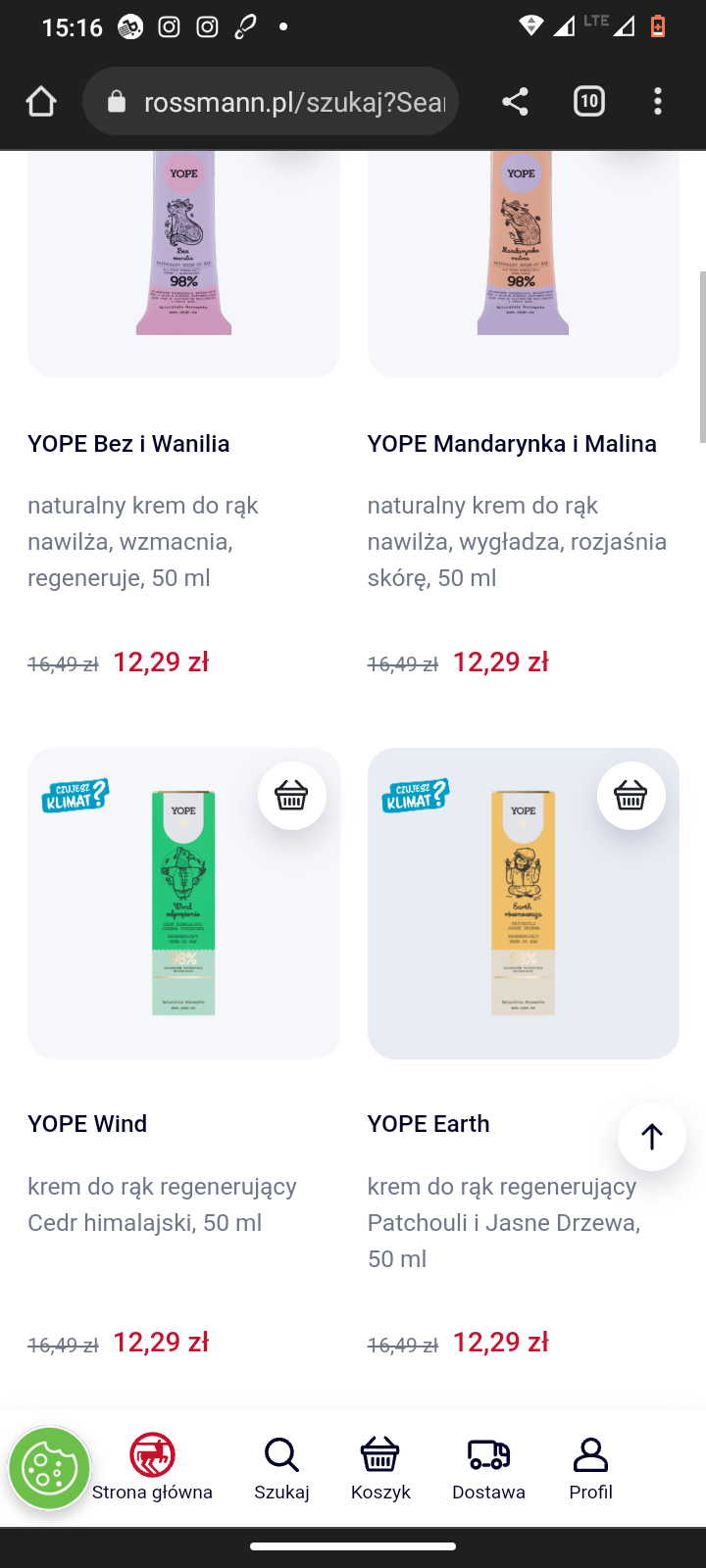The image size is (706, 1568).
Task: Open the YOPE Wind product title
Action: pos(87,1124)
